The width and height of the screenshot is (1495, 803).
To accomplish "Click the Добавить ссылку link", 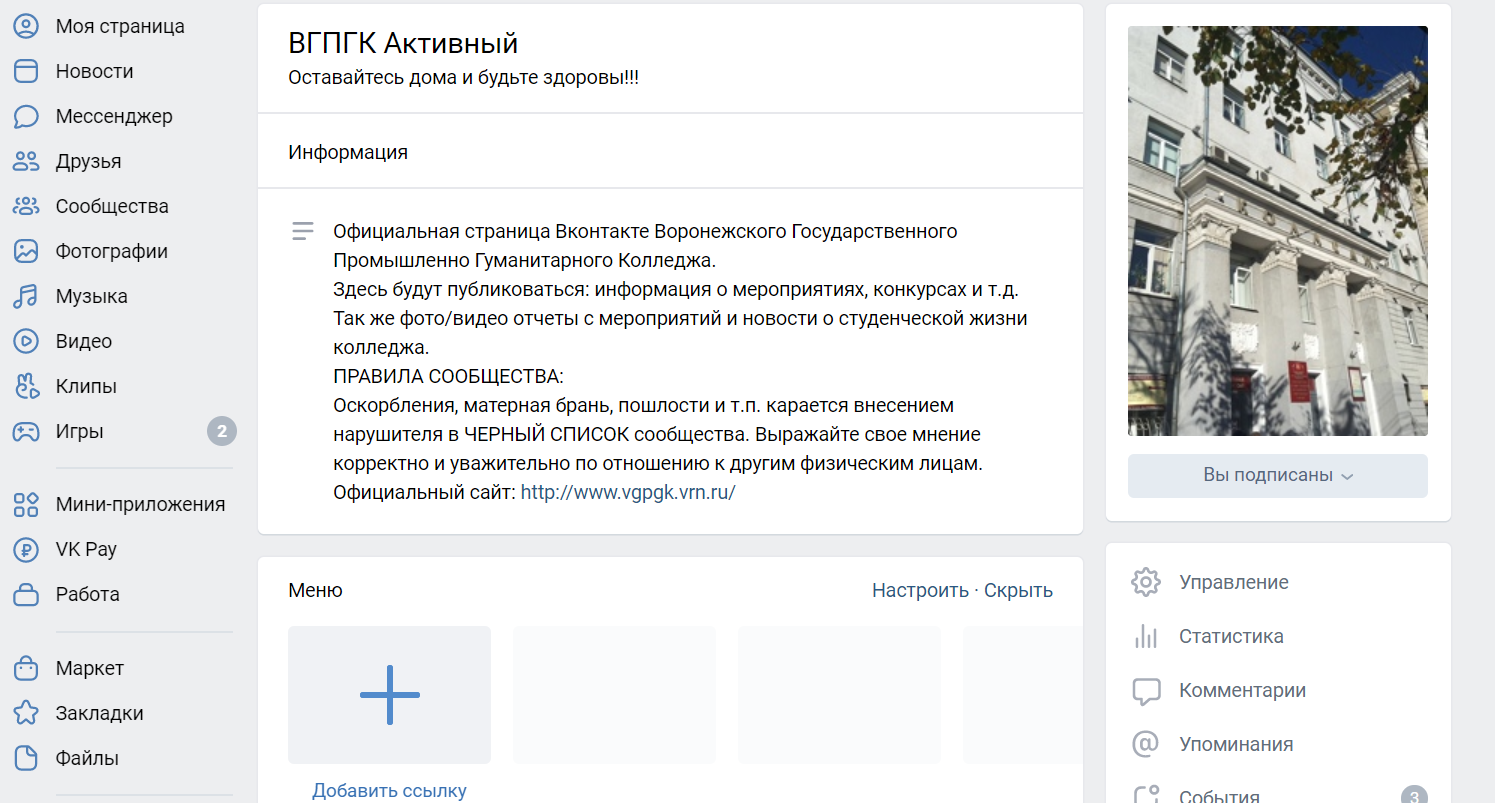I will [x=389, y=791].
